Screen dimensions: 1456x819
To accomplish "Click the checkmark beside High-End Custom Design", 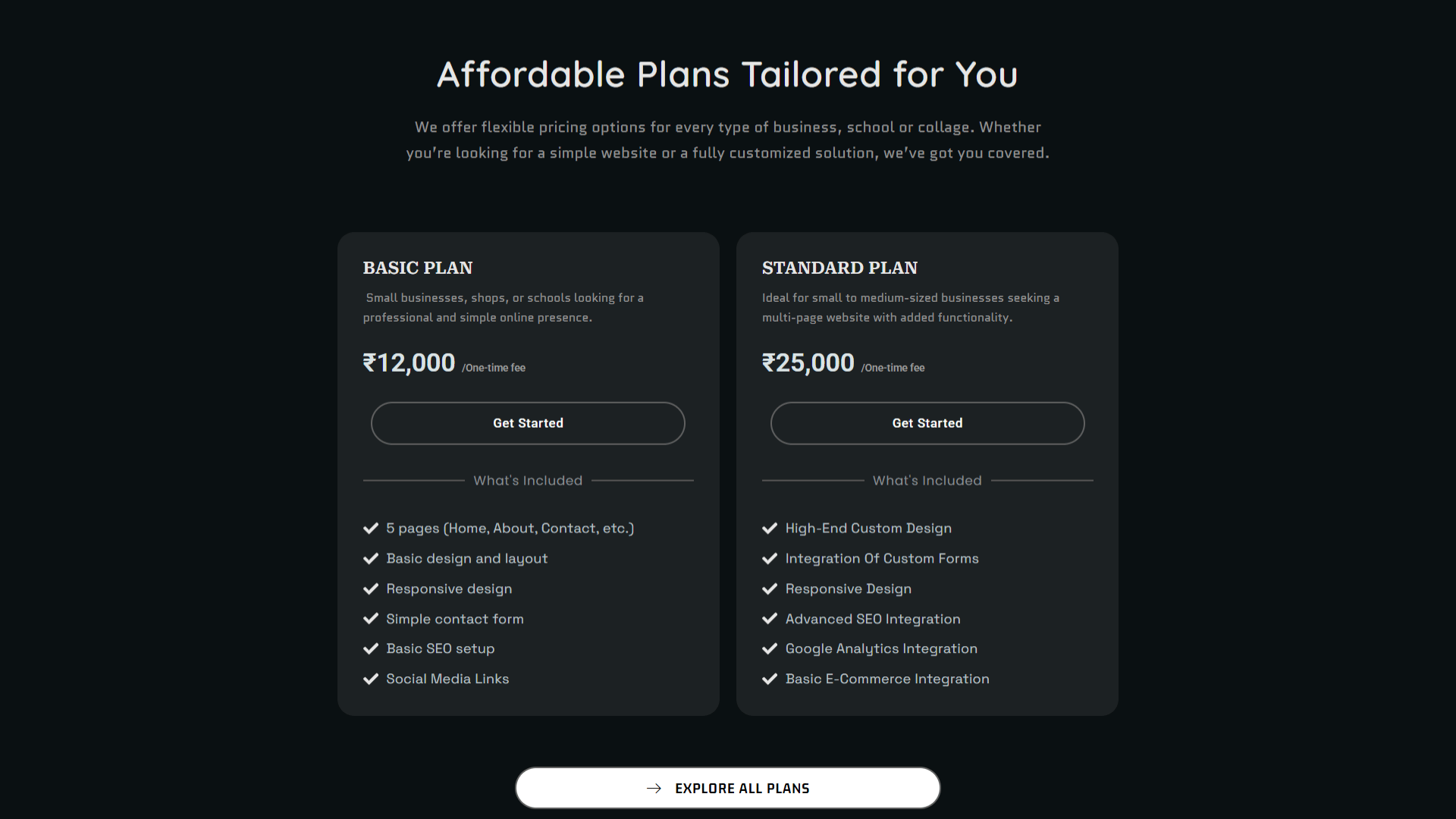I will point(770,529).
